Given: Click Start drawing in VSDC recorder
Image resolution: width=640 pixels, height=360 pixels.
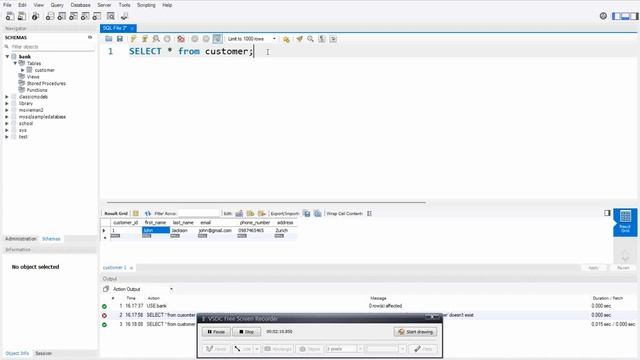Looking at the screenshot, I should 416,332.
